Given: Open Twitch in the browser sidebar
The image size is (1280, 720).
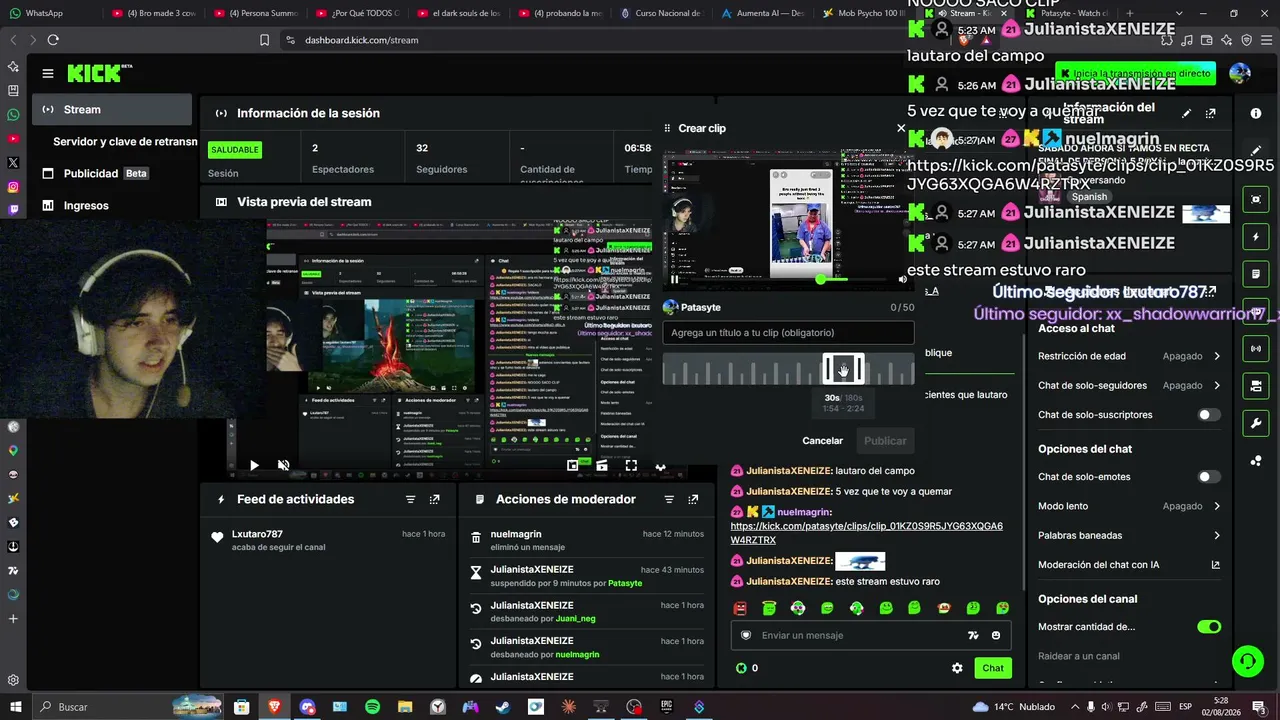Looking at the screenshot, I should pos(13,210).
